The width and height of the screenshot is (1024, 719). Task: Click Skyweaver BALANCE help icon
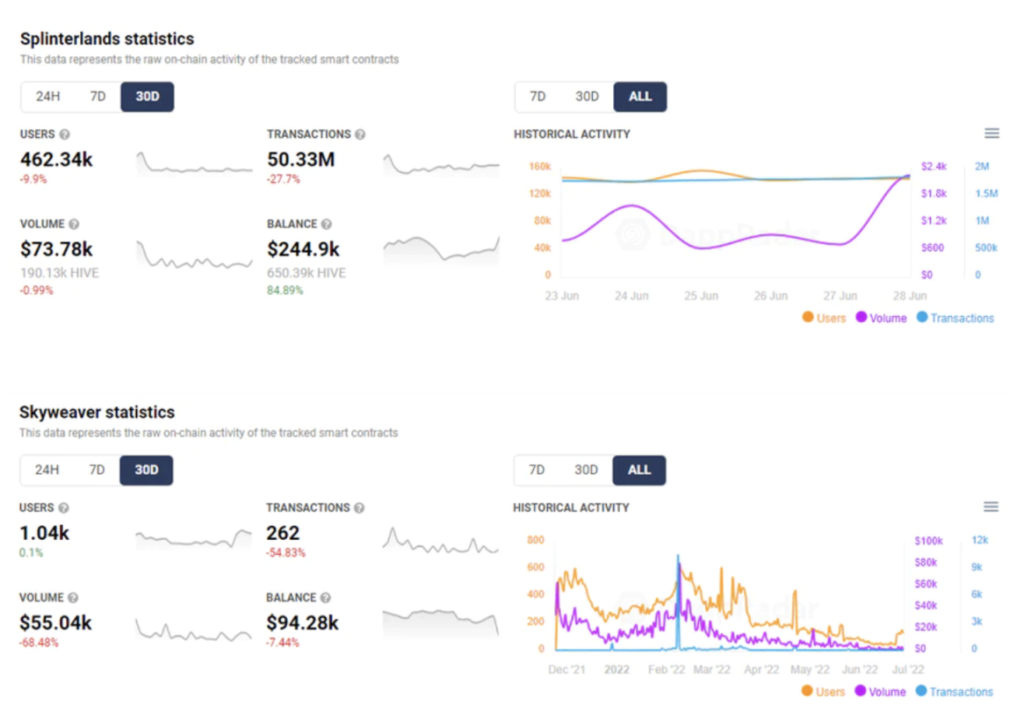click(325, 598)
